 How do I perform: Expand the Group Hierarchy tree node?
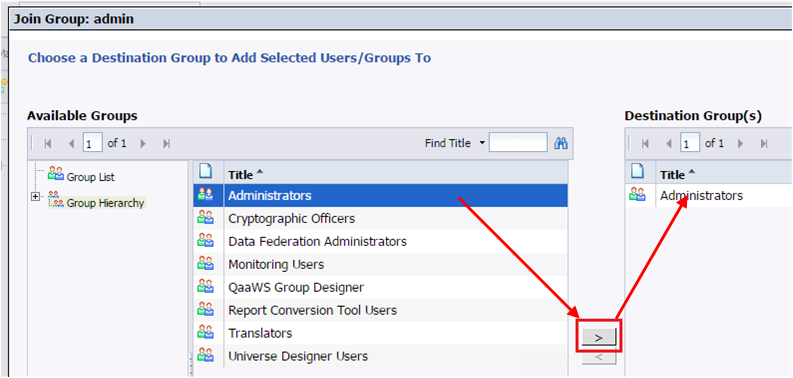pyautogui.click(x=35, y=197)
